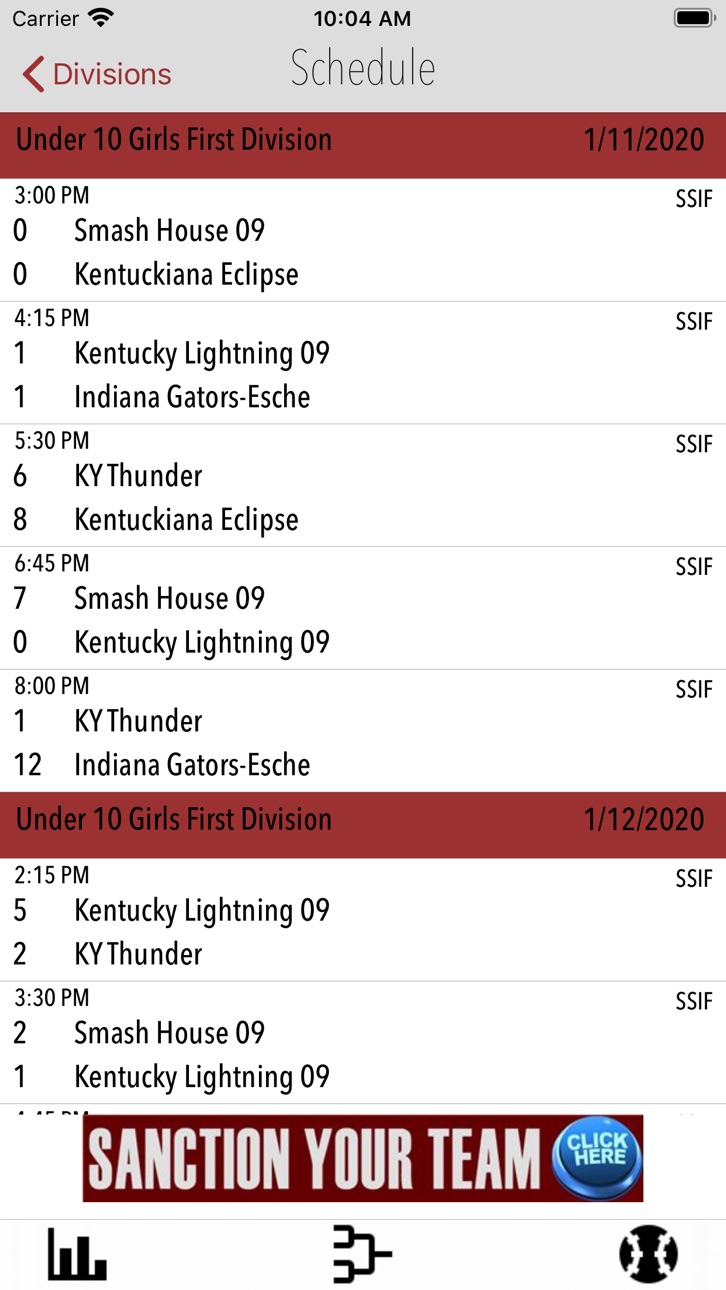This screenshot has height=1290, width=726.
Task: Click the blue Click Here button in banner
Action: click(597, 1157)
